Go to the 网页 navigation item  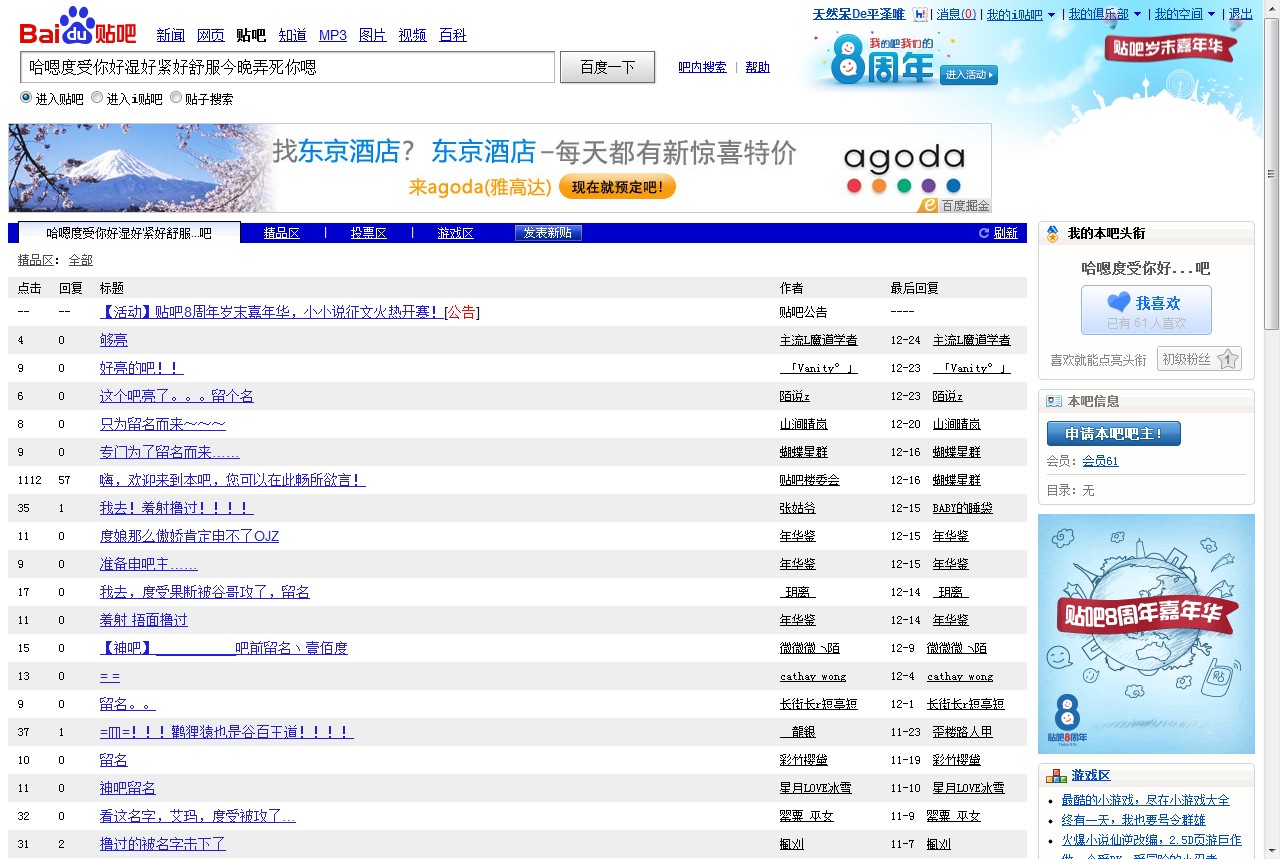(211, 35)
